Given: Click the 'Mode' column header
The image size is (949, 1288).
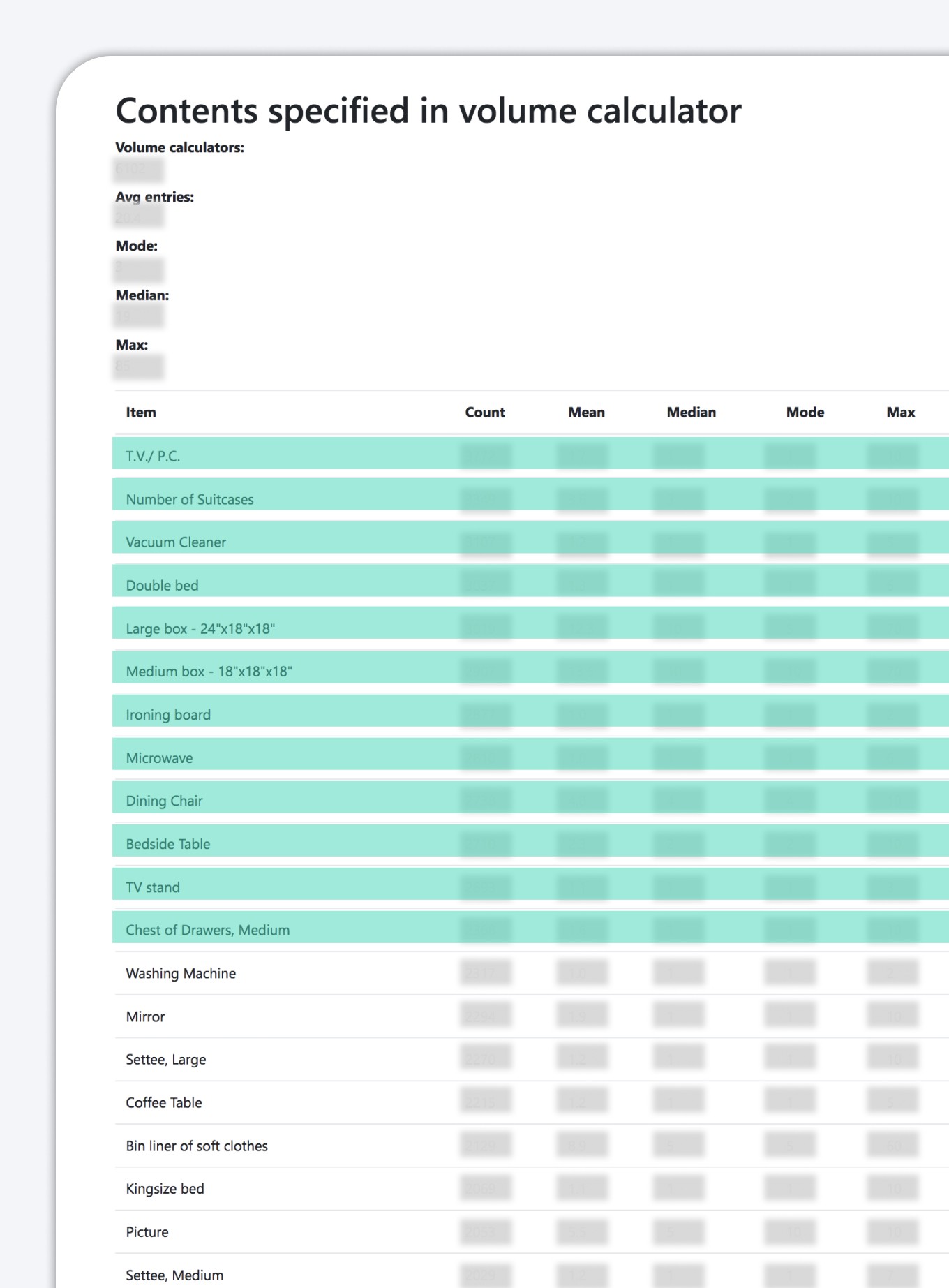Looking at the screenshot, I should click(x=805, y=412).
